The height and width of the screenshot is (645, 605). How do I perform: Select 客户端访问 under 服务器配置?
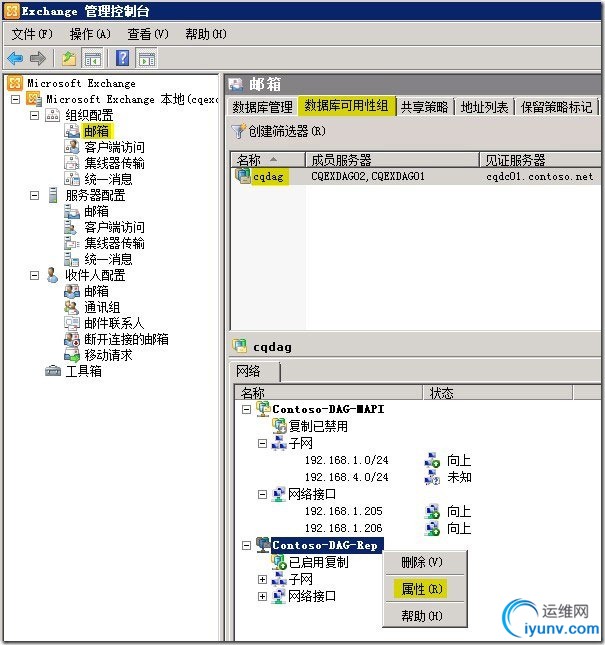click(x=114, y=227)
